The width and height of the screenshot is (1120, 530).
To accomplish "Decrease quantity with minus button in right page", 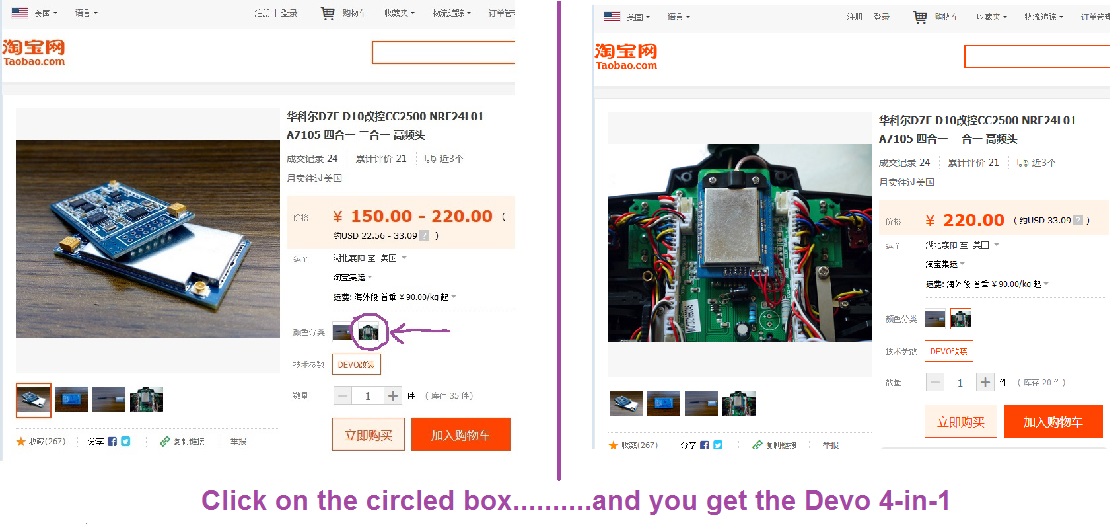I will [935, 382].
